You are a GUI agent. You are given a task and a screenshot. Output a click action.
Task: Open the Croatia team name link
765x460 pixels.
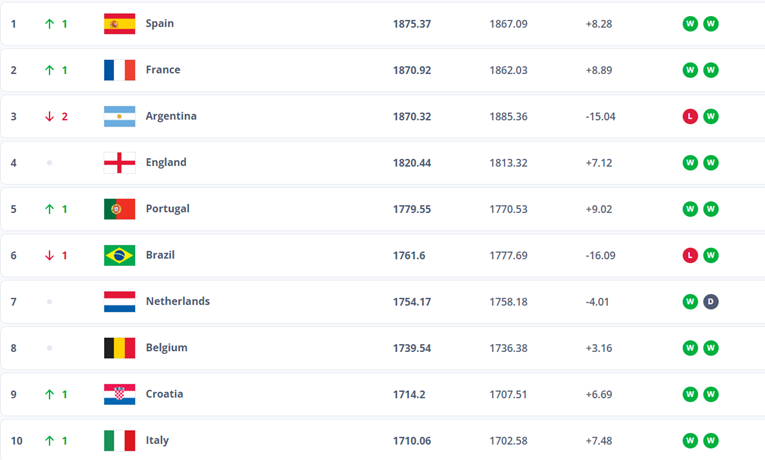pos(164,394)
